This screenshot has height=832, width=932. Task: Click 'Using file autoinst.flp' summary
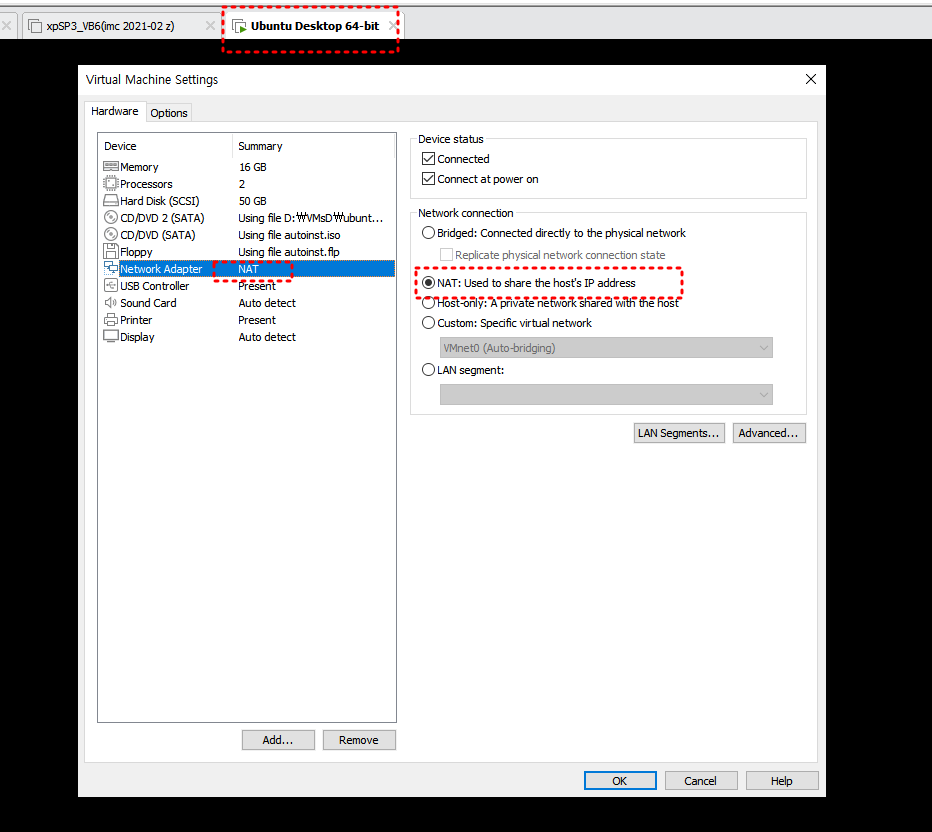[289, 252]
